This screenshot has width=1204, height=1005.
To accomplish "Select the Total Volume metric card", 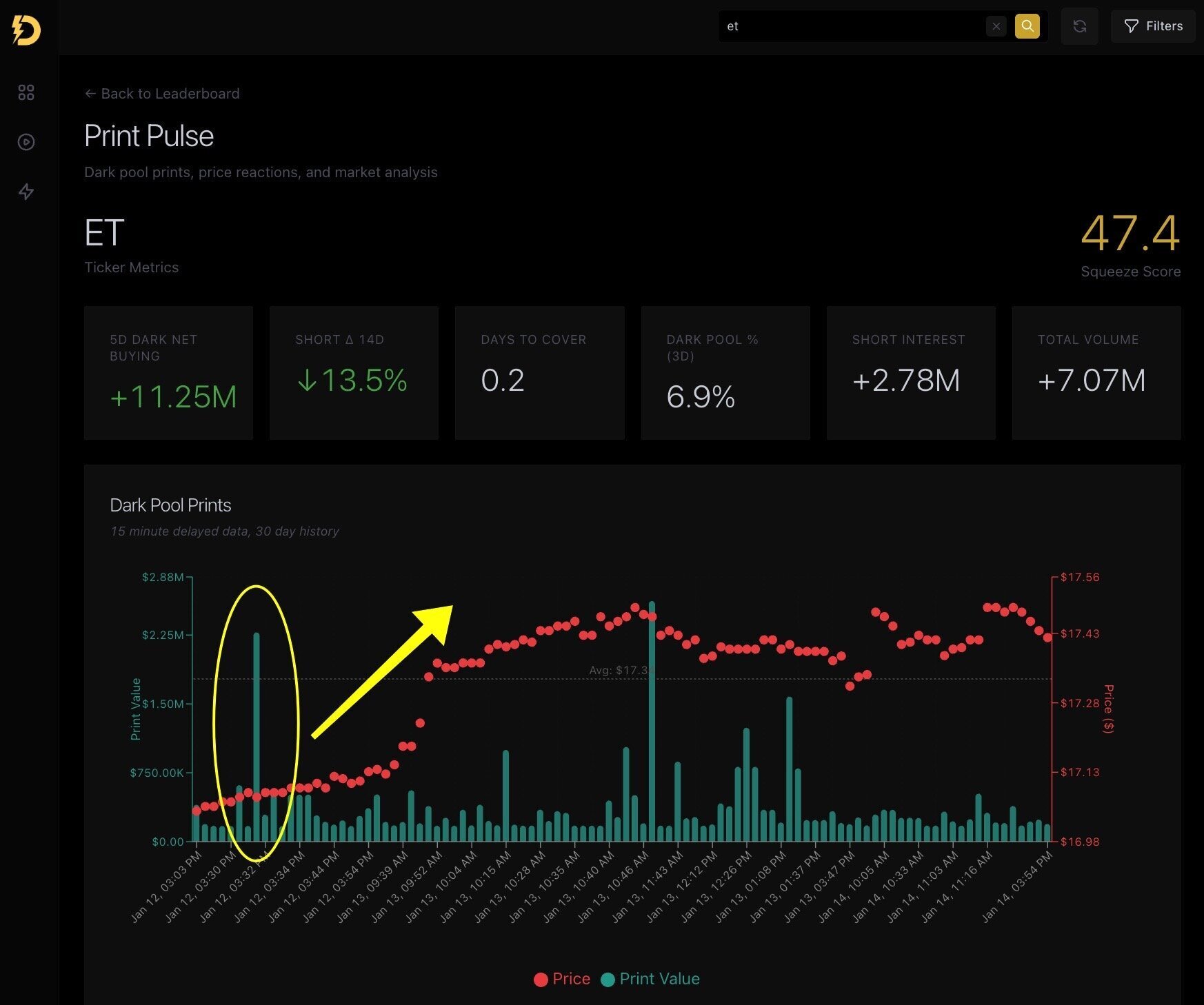I will click(1096, 373).
